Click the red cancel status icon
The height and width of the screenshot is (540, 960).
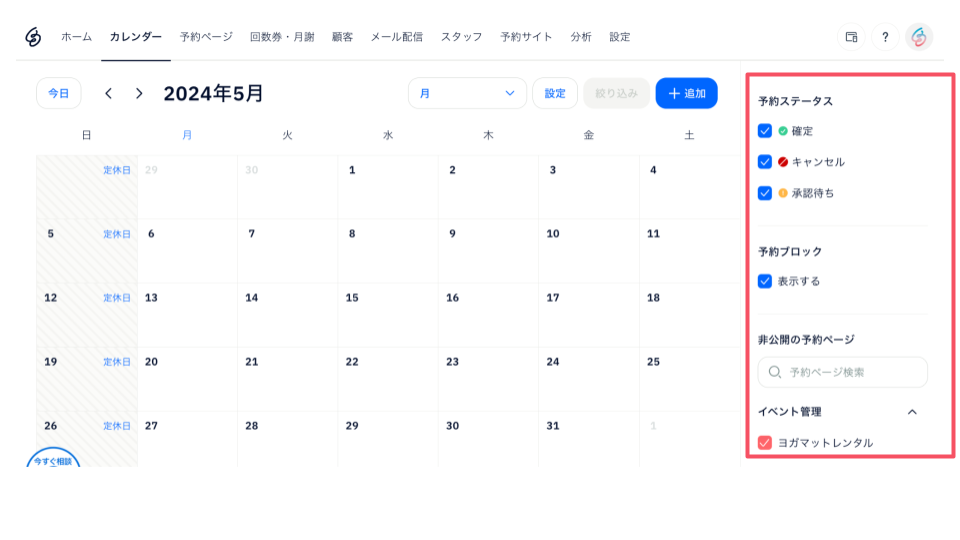[x=782, y=162]
